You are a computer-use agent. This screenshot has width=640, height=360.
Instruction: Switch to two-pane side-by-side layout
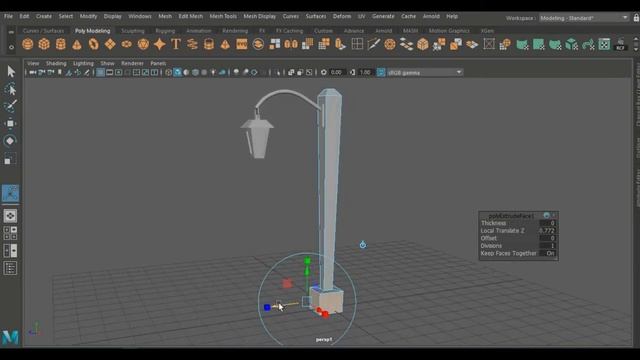pos(10,250)
